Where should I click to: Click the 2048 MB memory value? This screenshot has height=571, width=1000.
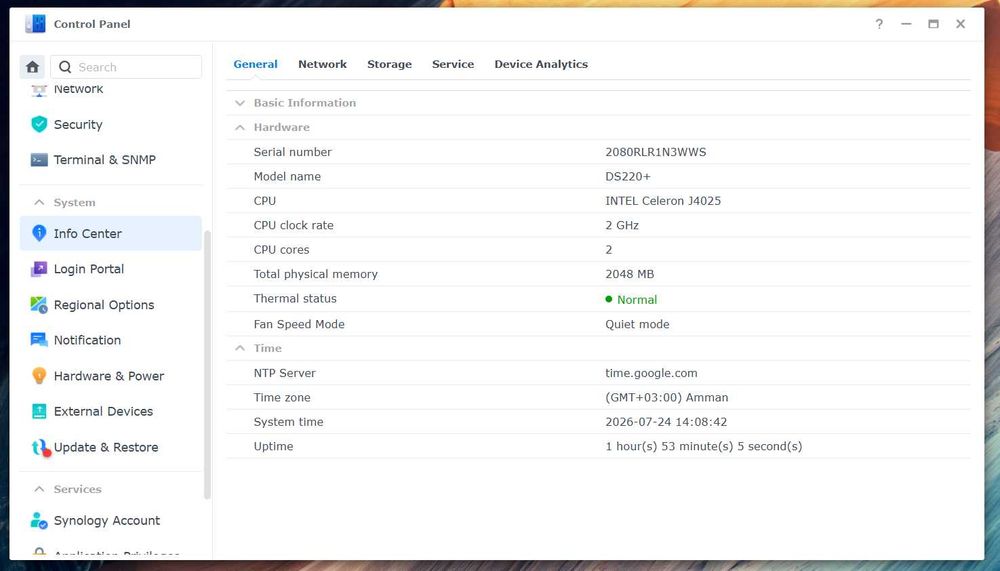pyautogui.click(x=629, y=274)
